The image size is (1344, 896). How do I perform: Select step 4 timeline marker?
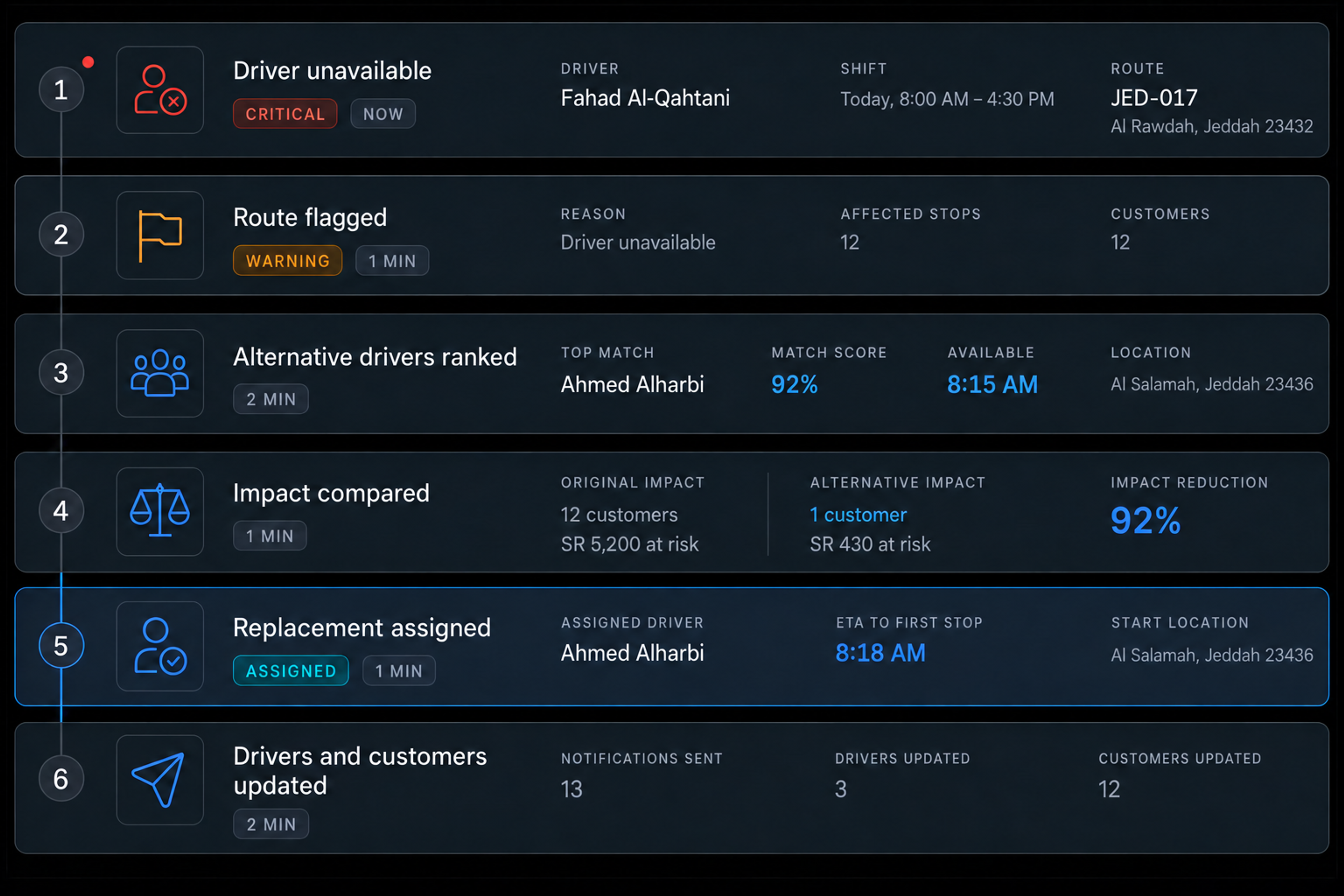61,510
